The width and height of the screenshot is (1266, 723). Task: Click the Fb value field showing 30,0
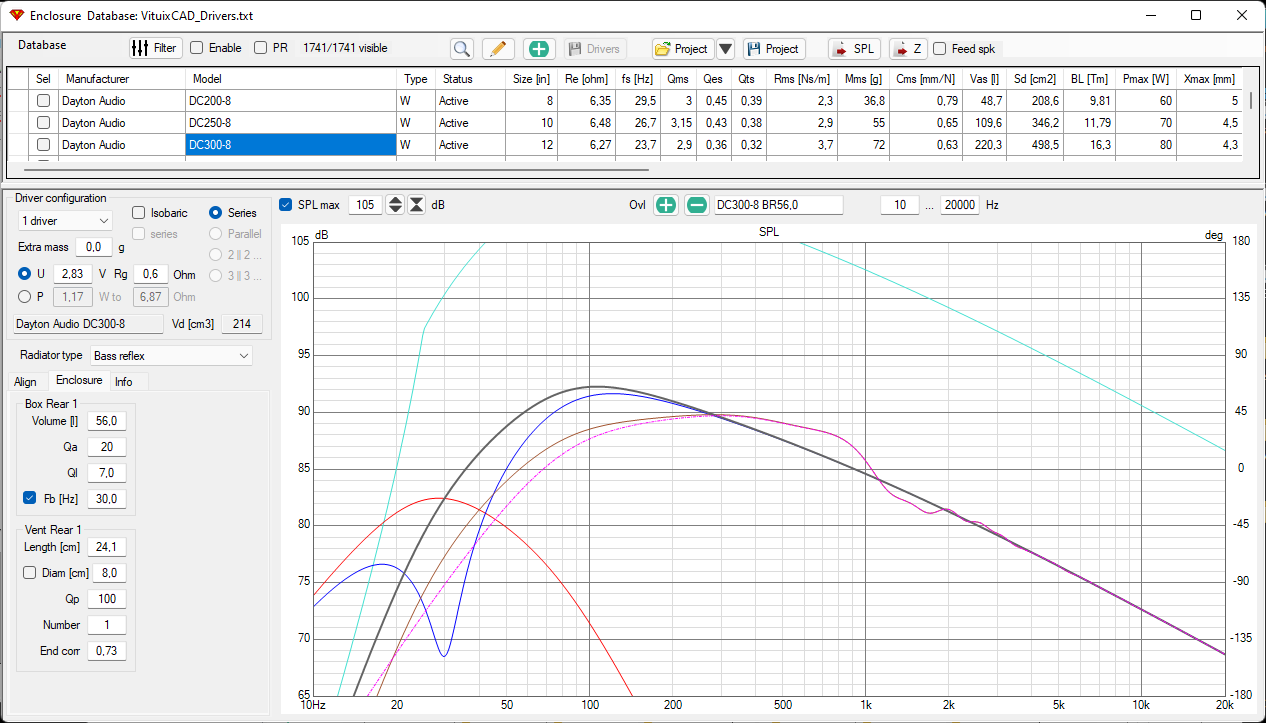pos(106,498)
